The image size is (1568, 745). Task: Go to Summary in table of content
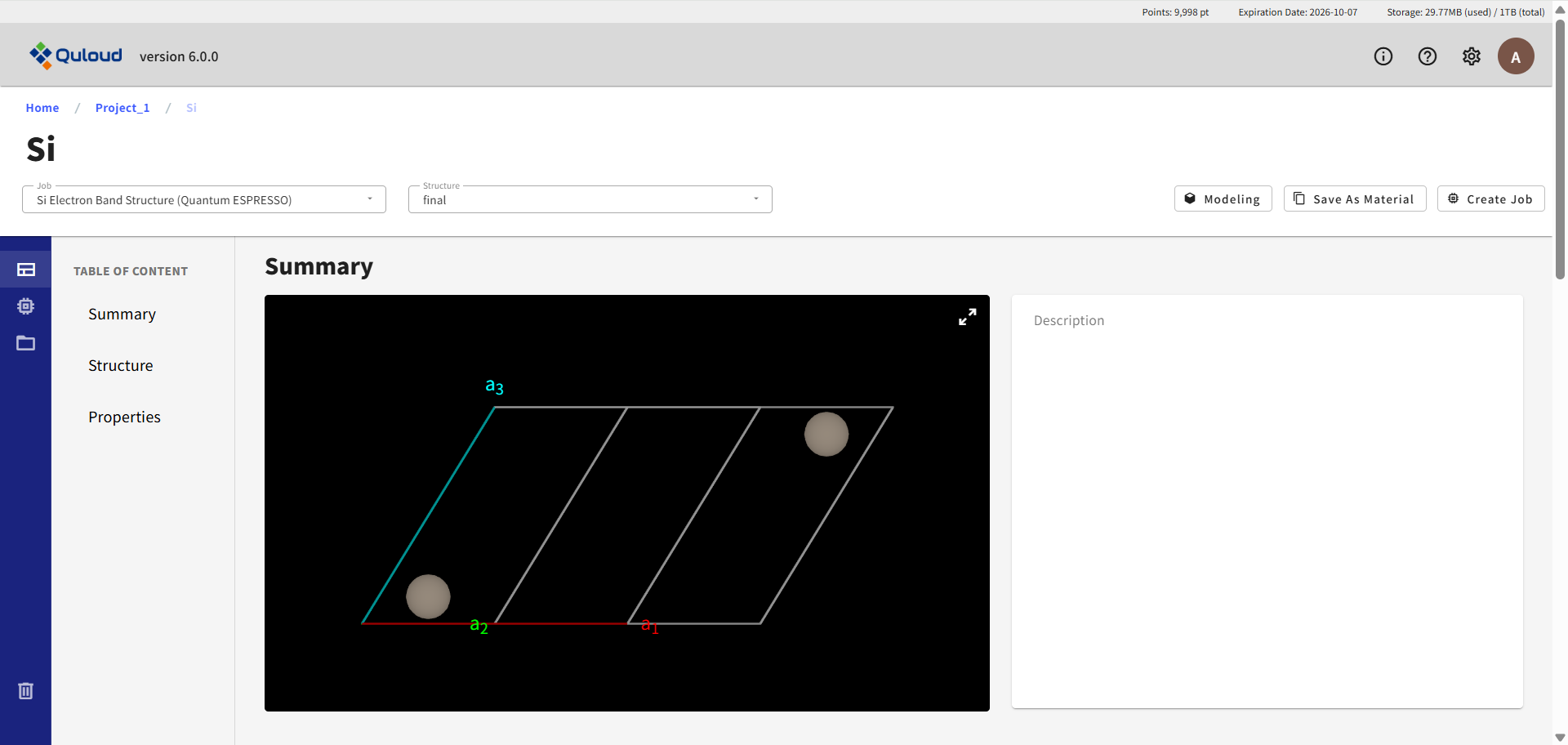click(x=122, y=315)
